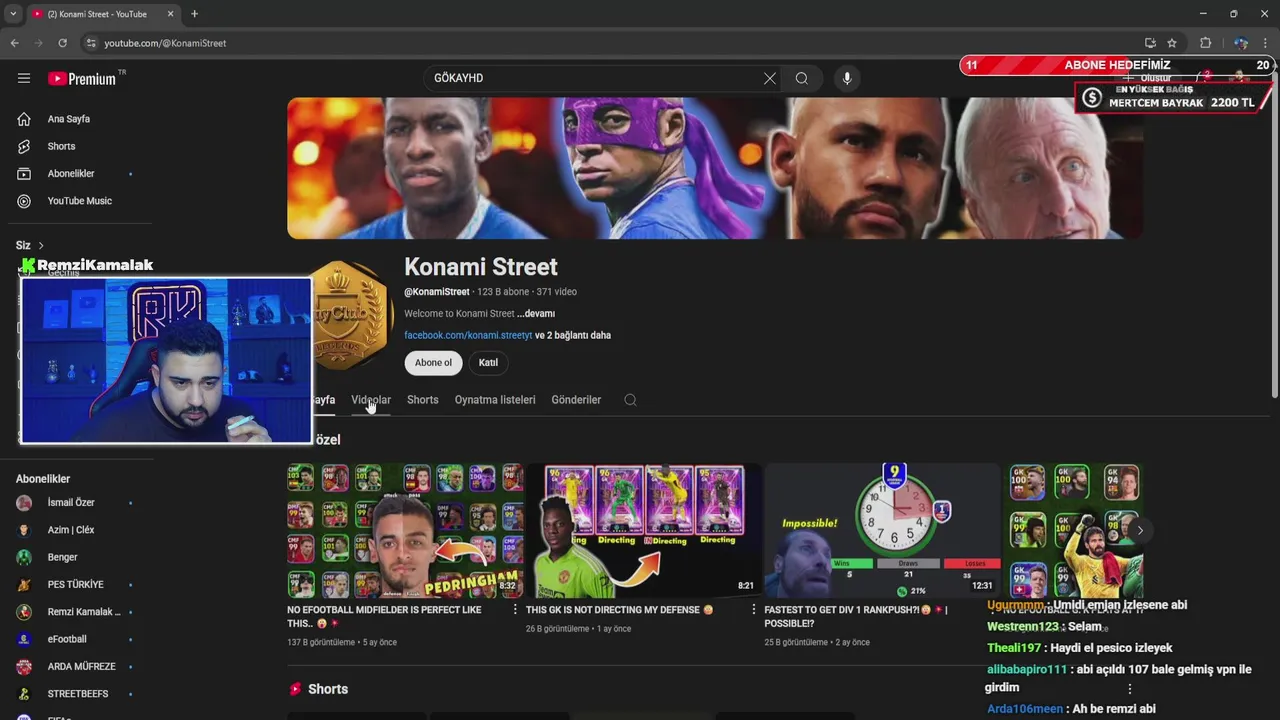
Task: Open the PEDRINGHAM video thumbnail
Action: (x=405, y=531)
